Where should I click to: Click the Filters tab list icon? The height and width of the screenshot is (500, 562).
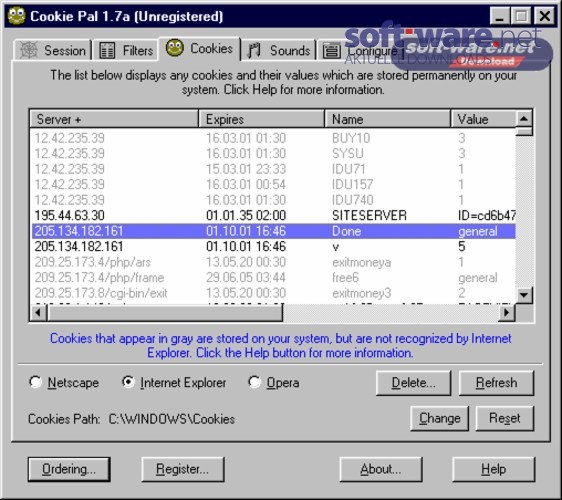click(106, 50)
